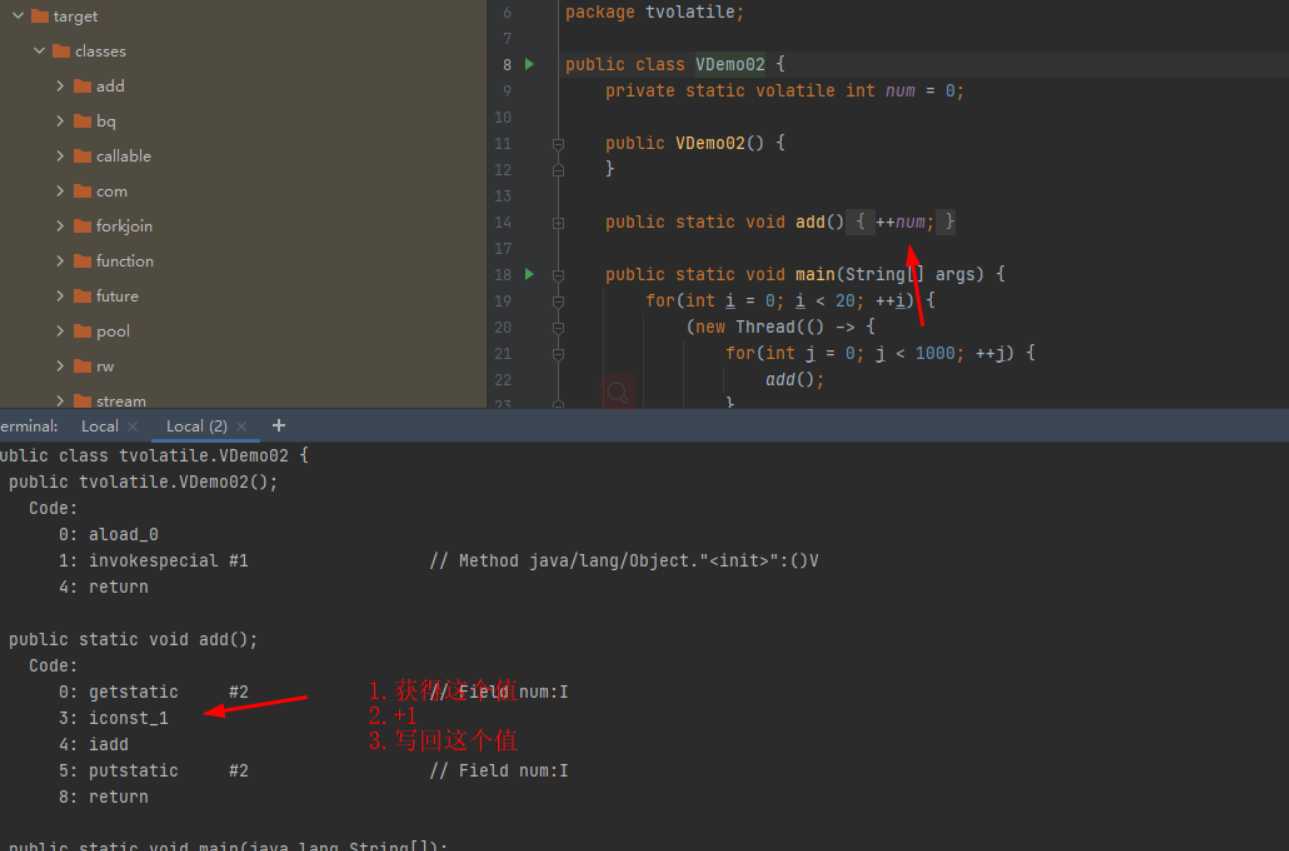Image resolution: width=1289 pixels, height=851 pixels.
Task: Run class VDemo02 gutter arrow
Action: (x=530, y=64)
